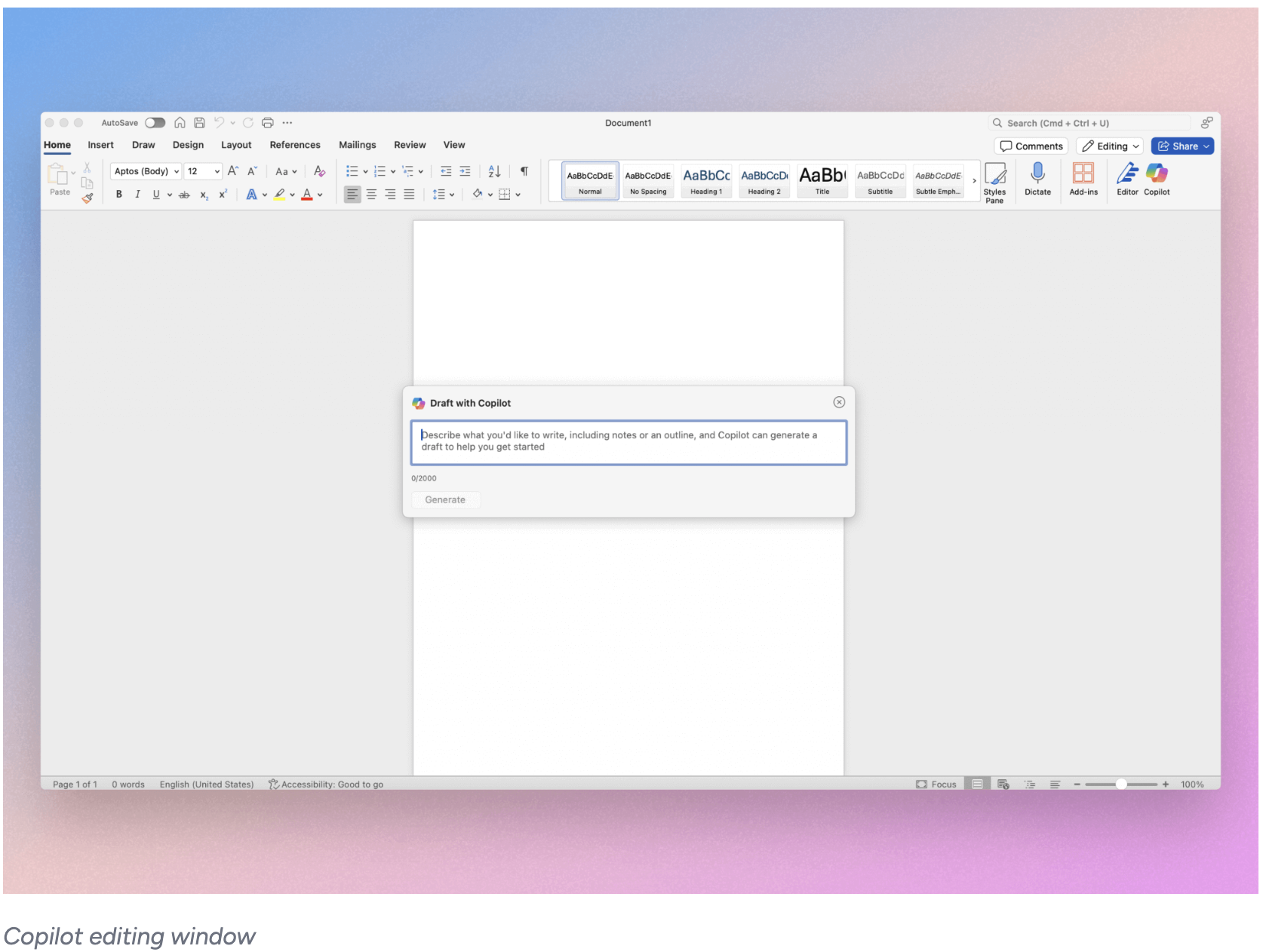Screen dimensions: 1263x952
Task: Click the Generate button in Copilot dialog
Action: (x=445, y=499)
